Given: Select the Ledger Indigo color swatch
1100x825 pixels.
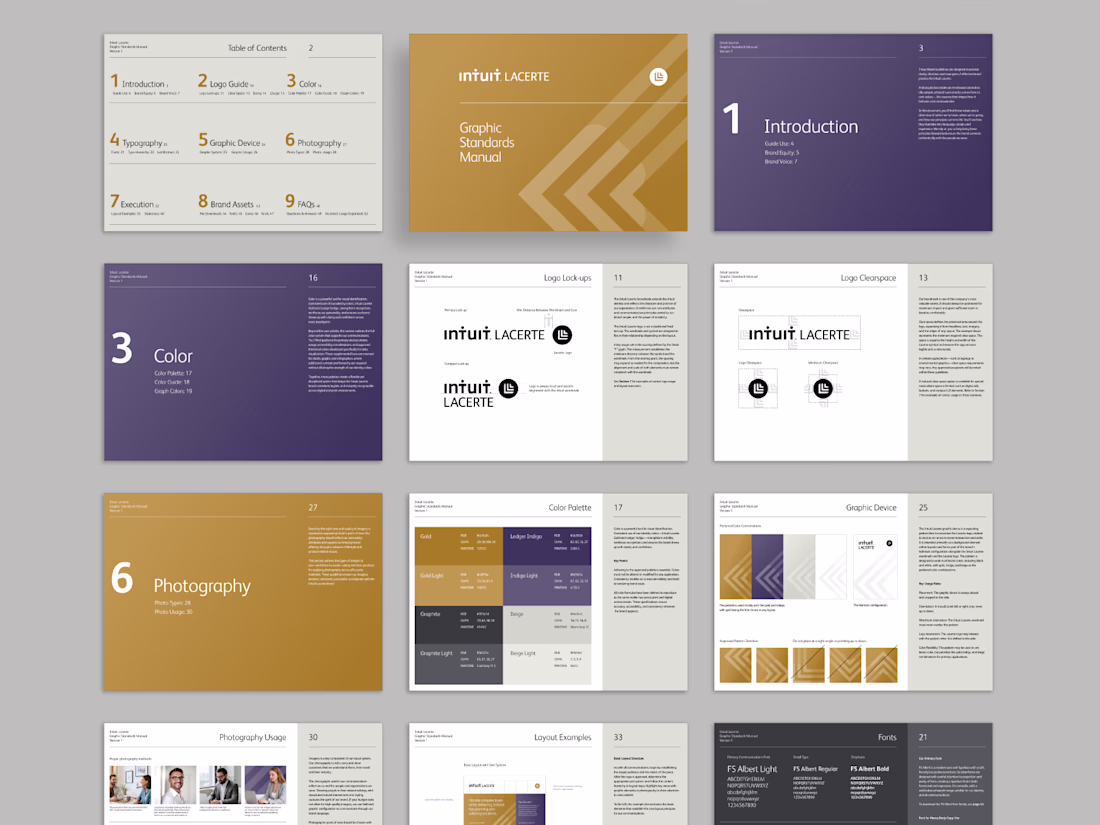Looking at the screenshot, I should pyautogui.click(x=547, y=546).
